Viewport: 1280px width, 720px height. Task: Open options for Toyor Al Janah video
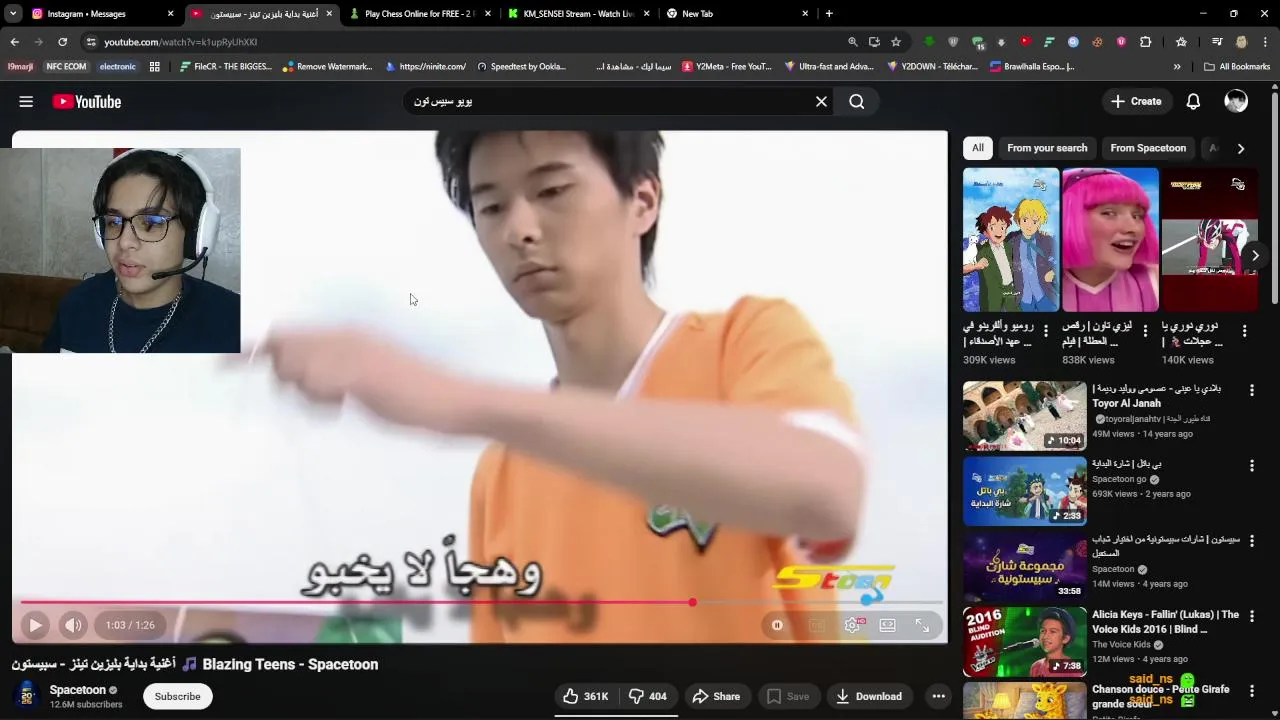click(1251, 390)
